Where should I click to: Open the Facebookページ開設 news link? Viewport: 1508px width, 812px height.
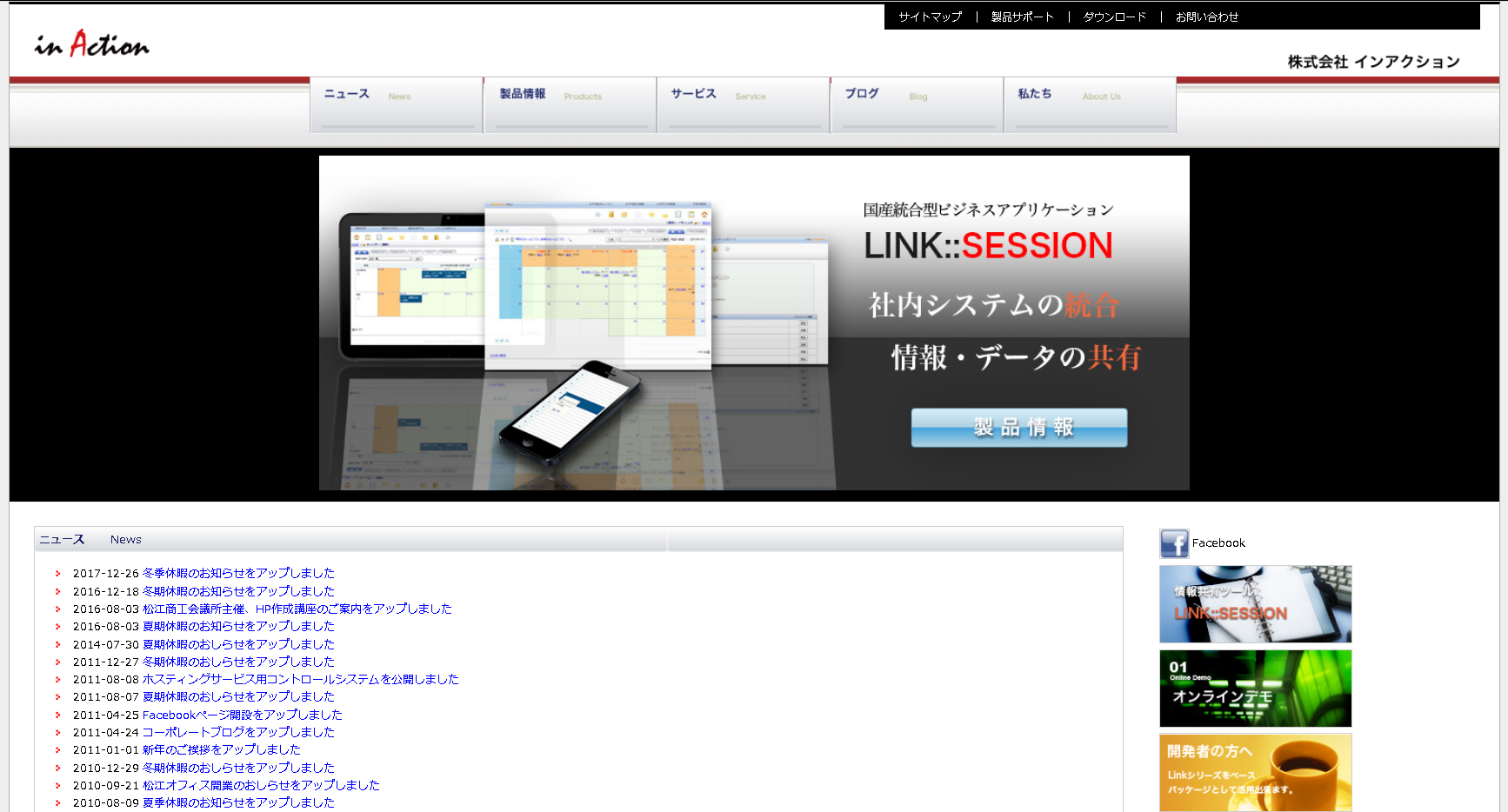(x=242, y=715)
